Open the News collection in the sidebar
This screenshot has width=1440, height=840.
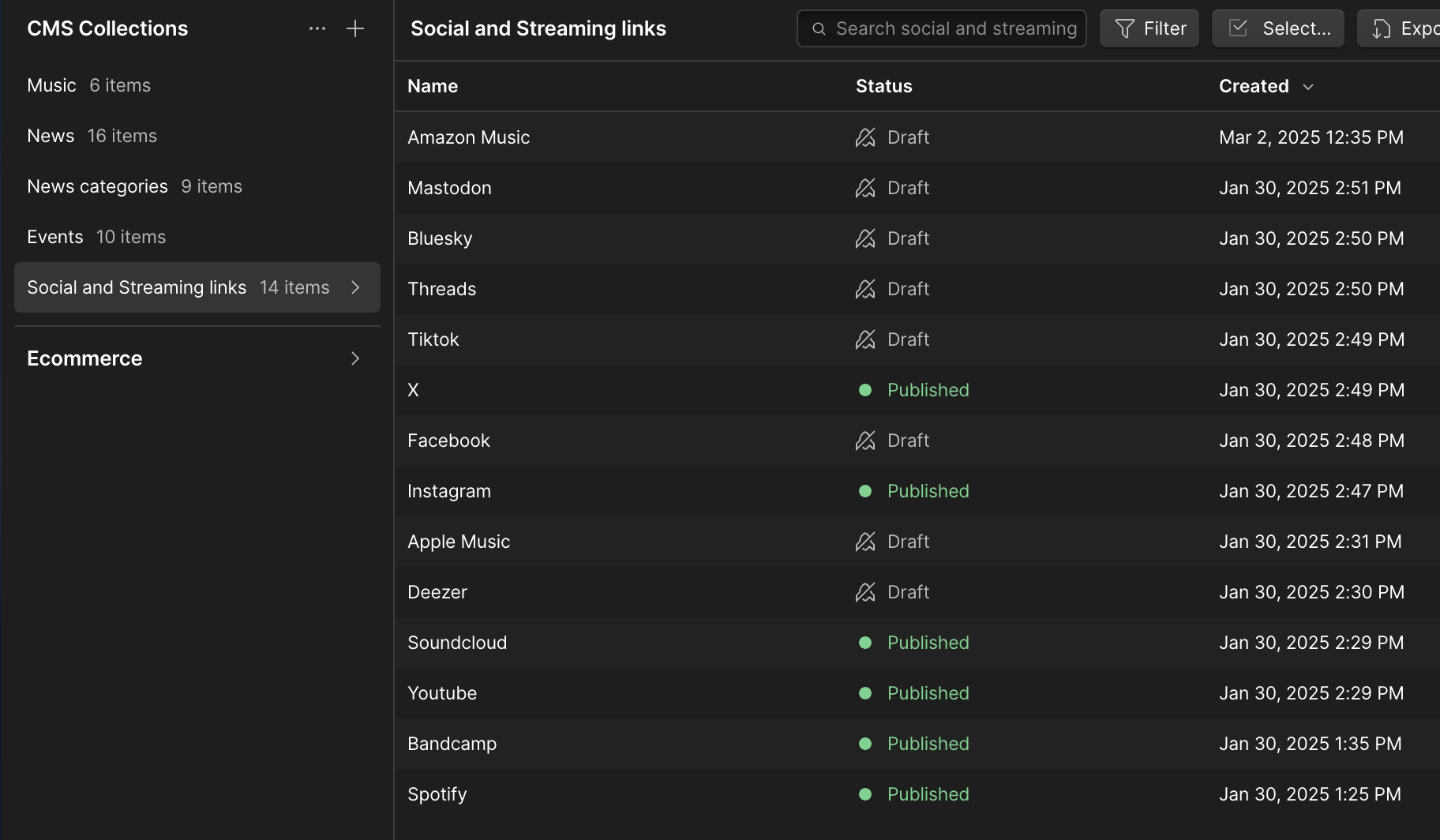point(51,135)
